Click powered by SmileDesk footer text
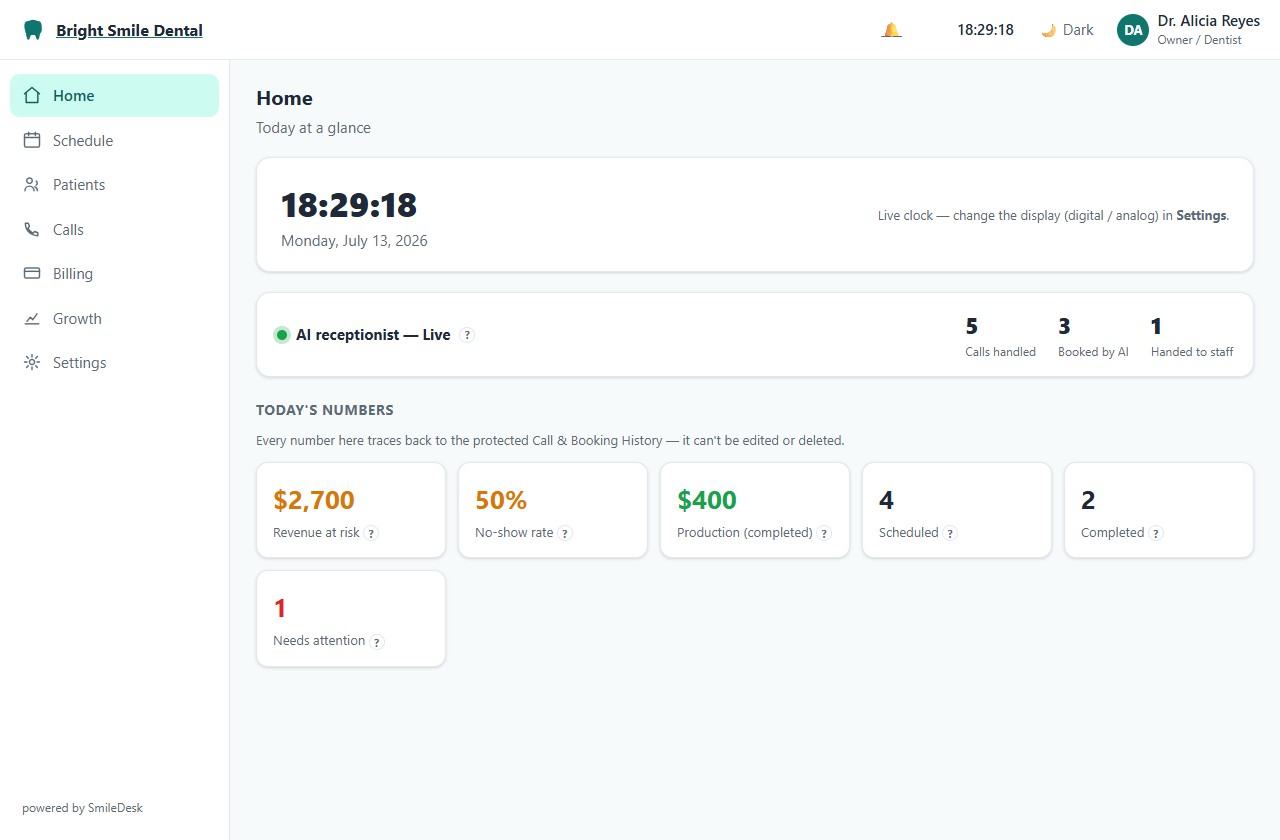 point(82,808)
